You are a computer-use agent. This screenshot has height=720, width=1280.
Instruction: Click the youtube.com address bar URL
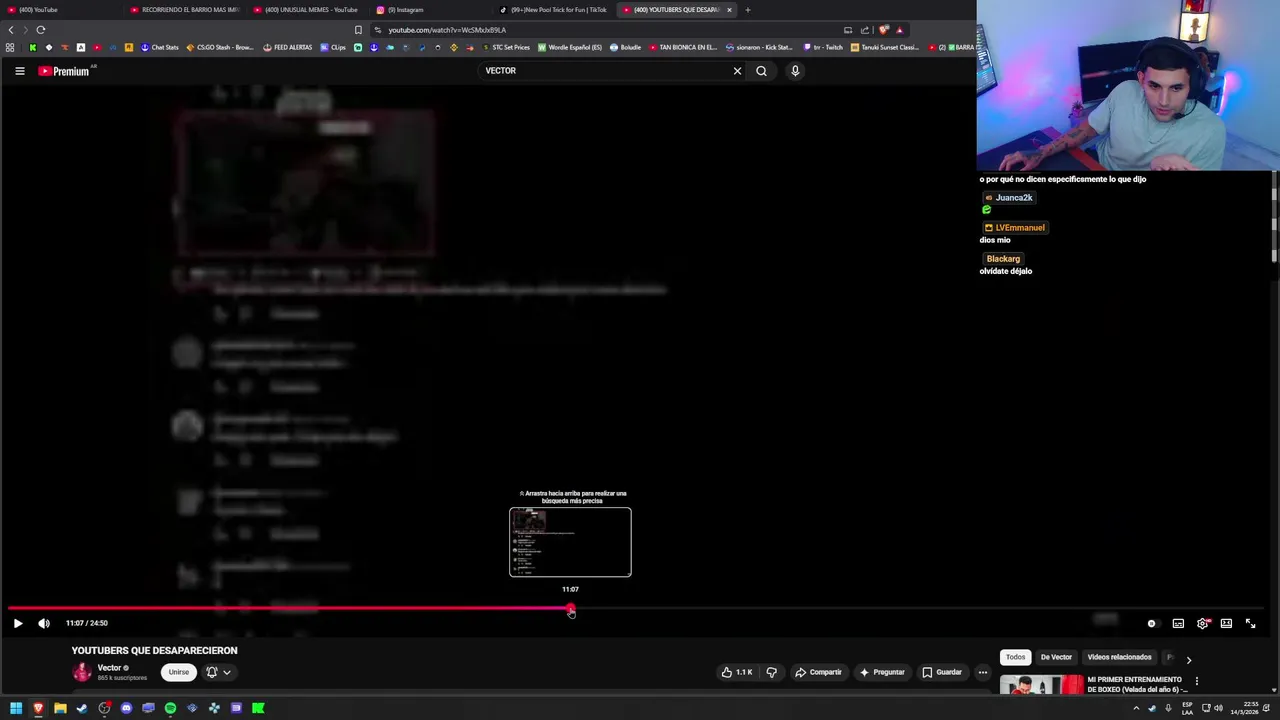click(447, 30)
